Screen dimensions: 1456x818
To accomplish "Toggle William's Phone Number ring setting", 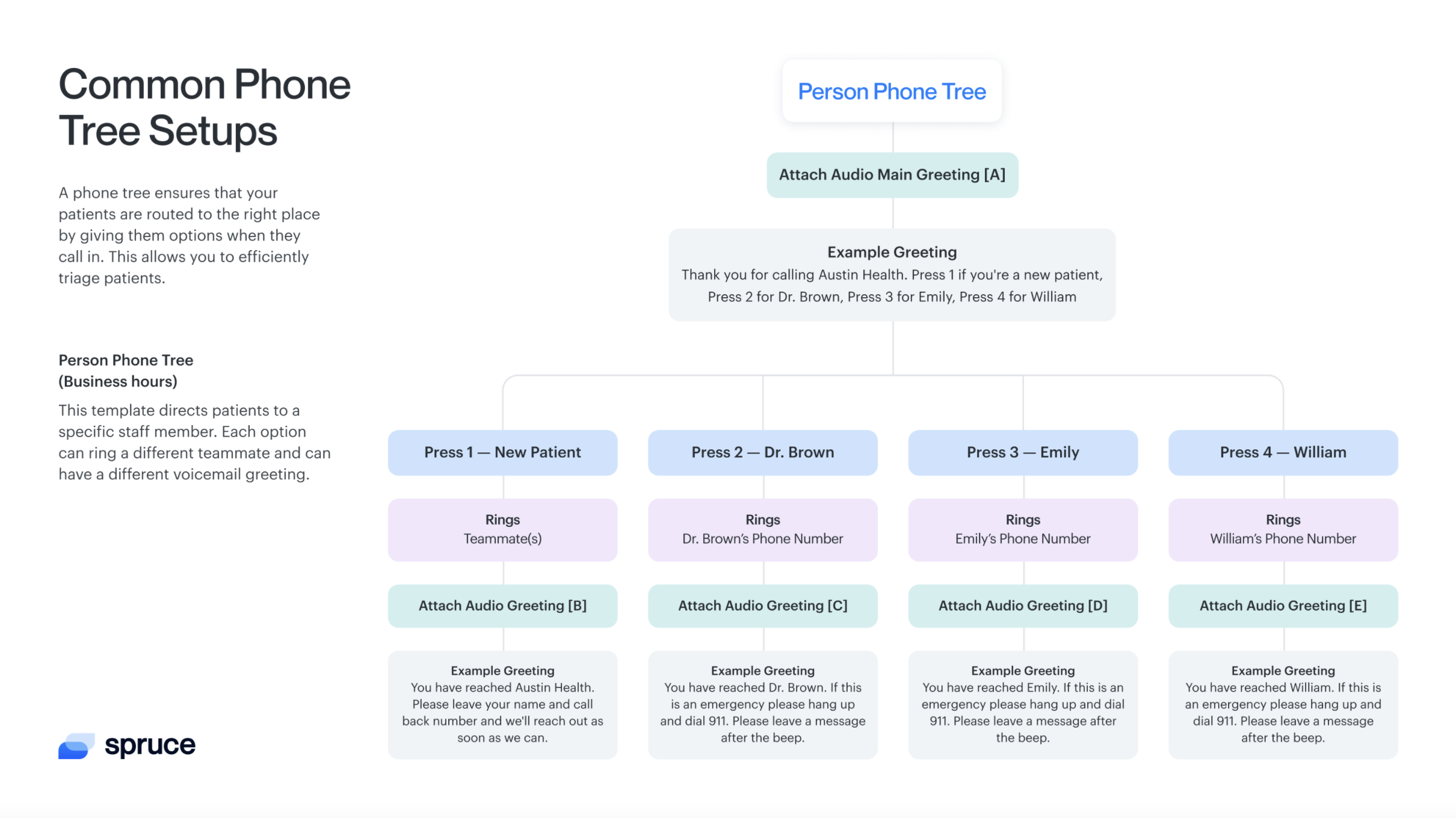I will pyautogui.click(x=1282, y=528).
